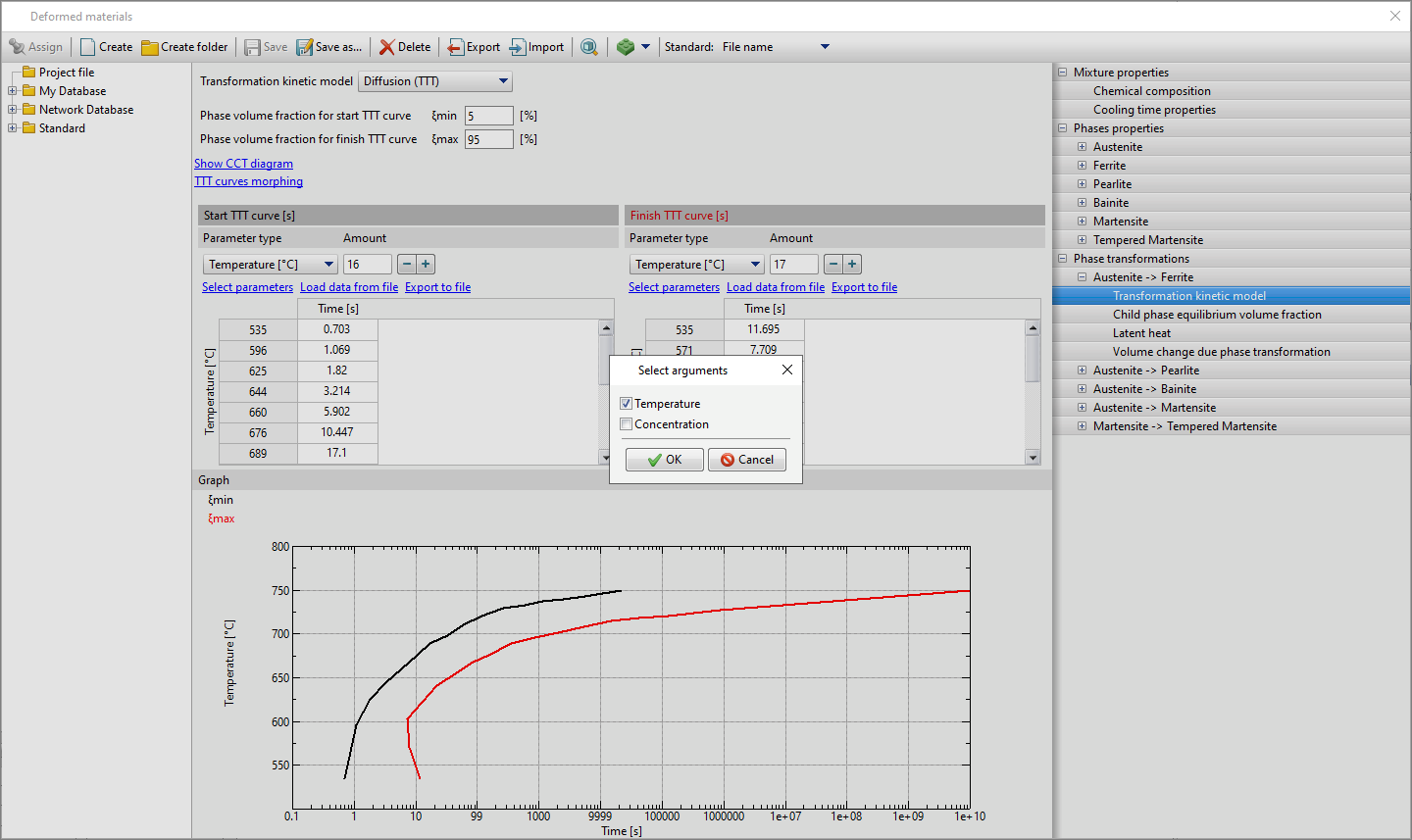Close the Select arguments dialog
The height and width of the screenshot is (840, 1412).
click(786, 371)
